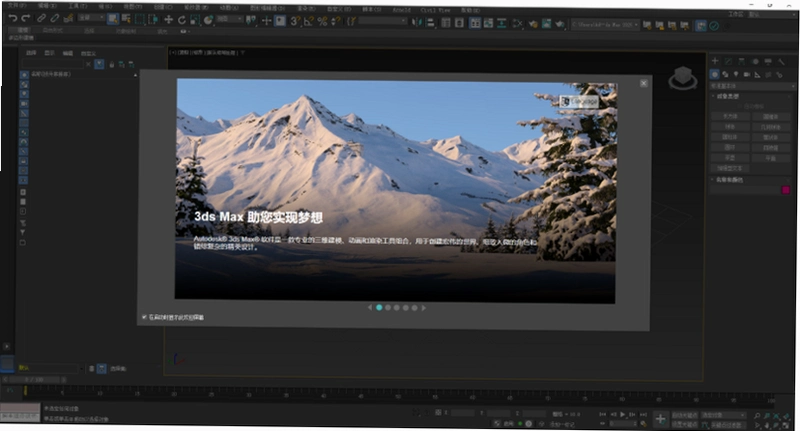Open the key filter selection dropdown
The height and width of the screenshot is (431, 800).
pos(723,415)
